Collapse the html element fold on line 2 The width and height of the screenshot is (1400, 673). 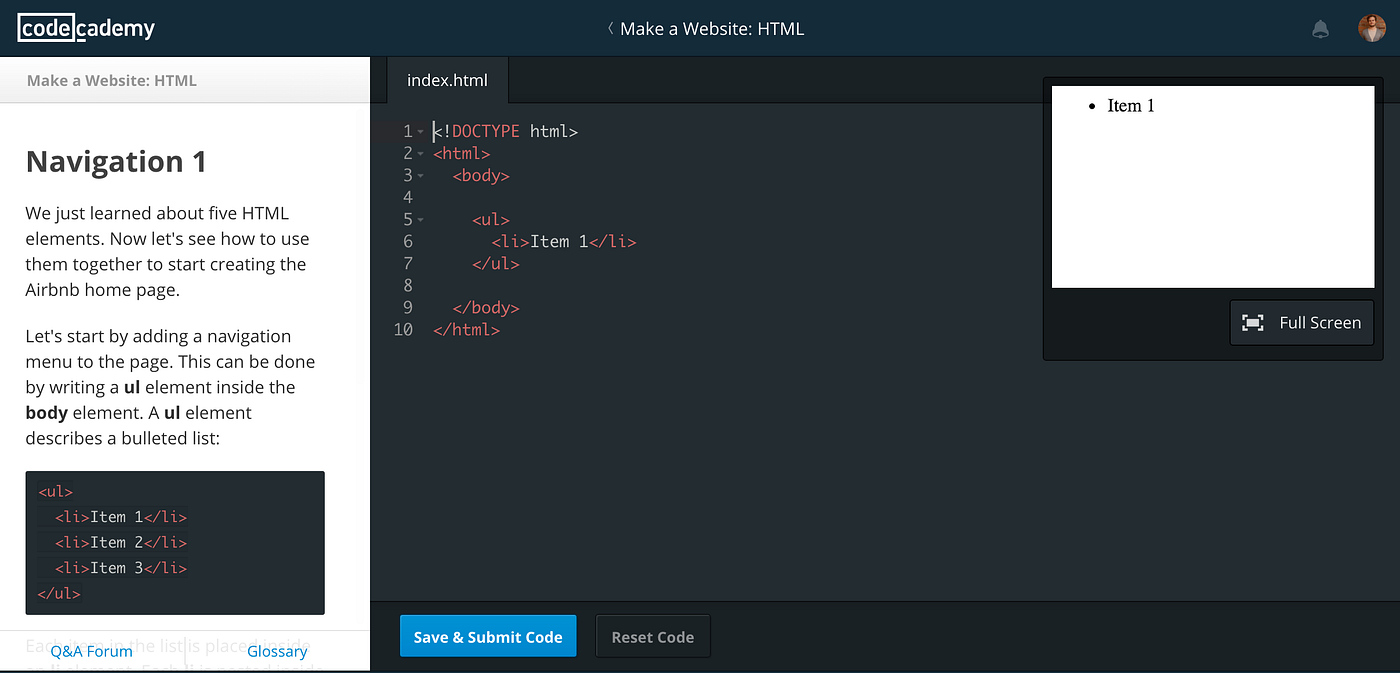point(423,153)
